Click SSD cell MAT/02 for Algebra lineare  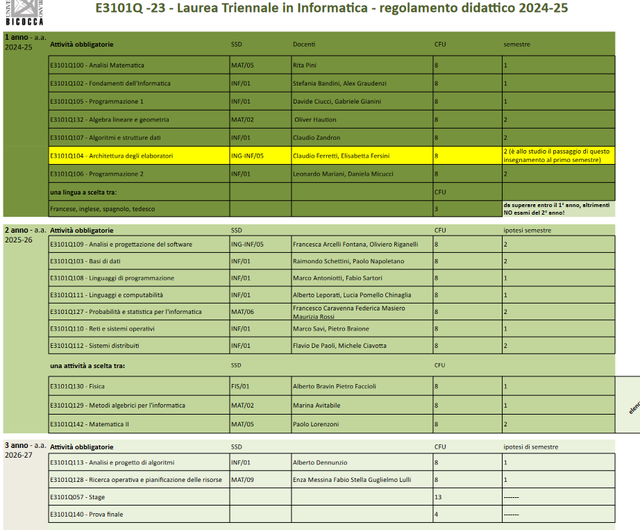click(260, 120)
